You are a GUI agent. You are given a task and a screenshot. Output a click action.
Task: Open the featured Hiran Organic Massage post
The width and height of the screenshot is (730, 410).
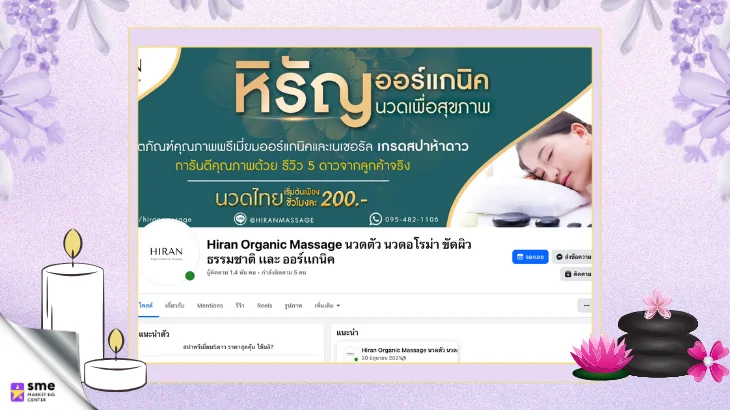pos(398,352)
